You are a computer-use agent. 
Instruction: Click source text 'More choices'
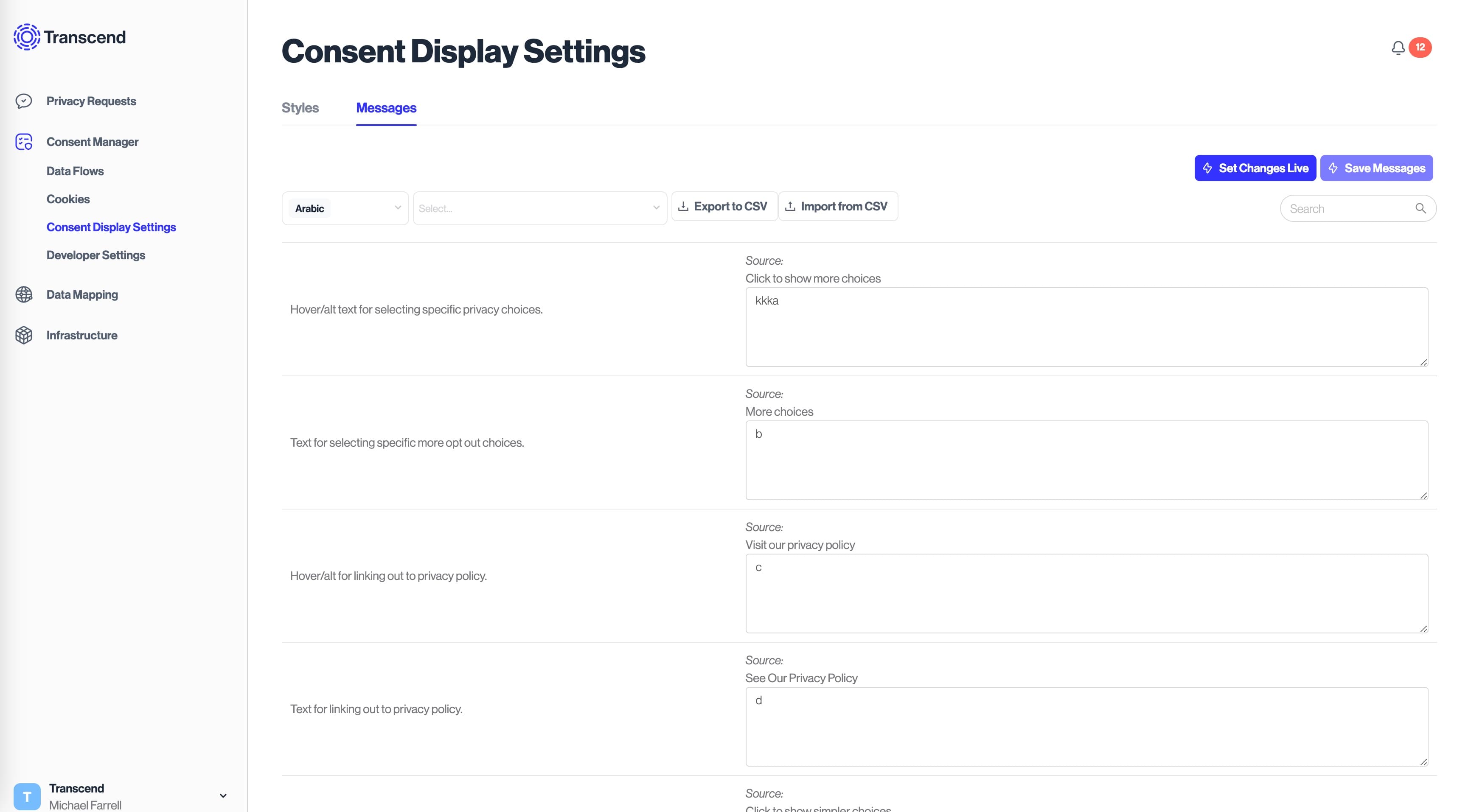click(779, 412)
